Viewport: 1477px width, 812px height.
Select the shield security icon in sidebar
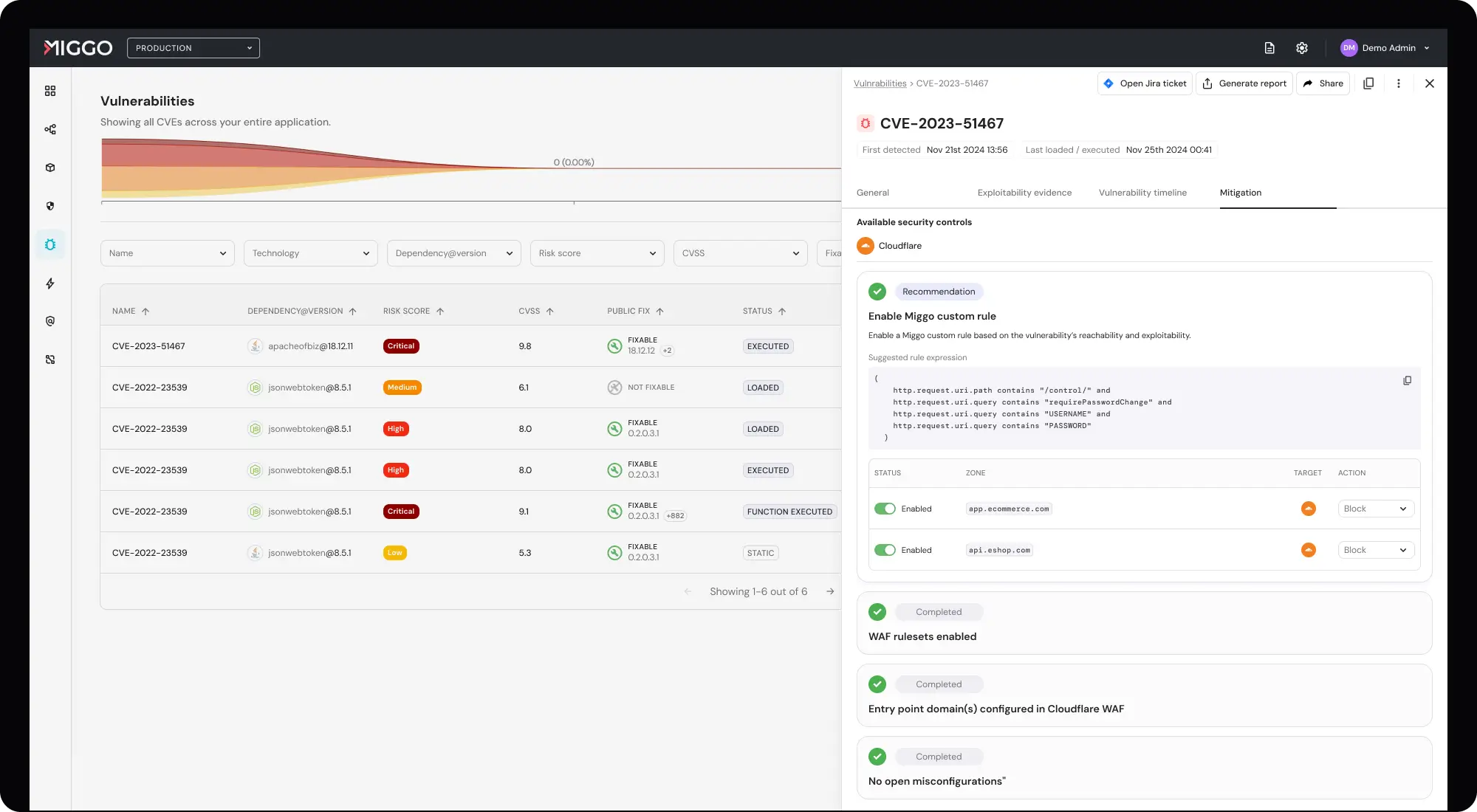pos(50,206)
